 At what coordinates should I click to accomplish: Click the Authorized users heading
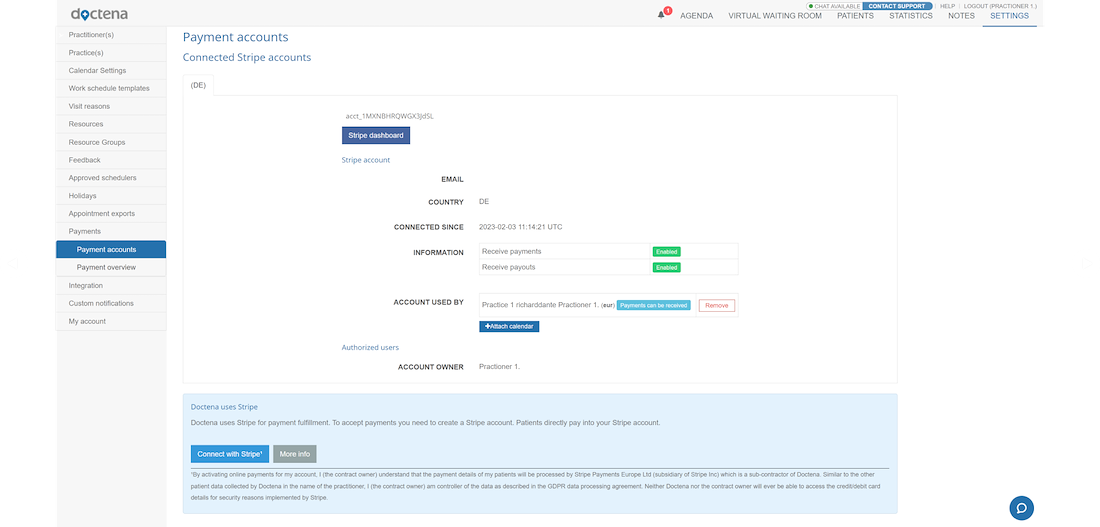click(x=370, y=347)
